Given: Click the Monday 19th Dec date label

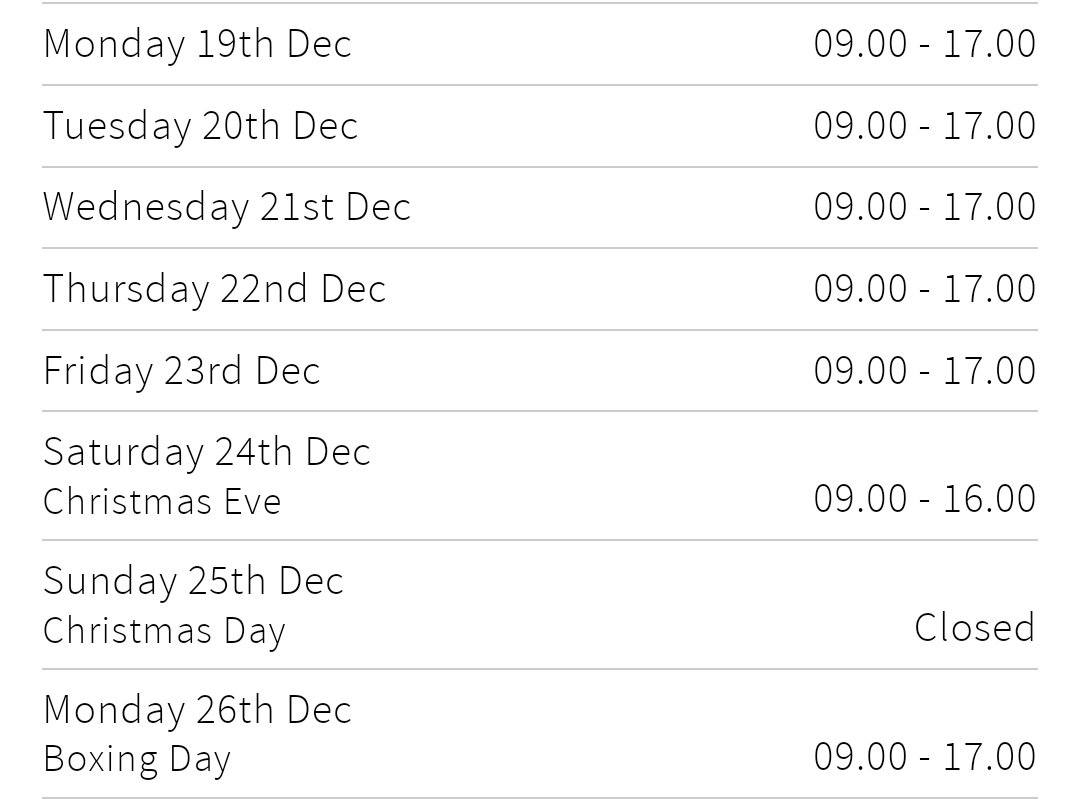Looking at the screenshot, I should point(197,44).
